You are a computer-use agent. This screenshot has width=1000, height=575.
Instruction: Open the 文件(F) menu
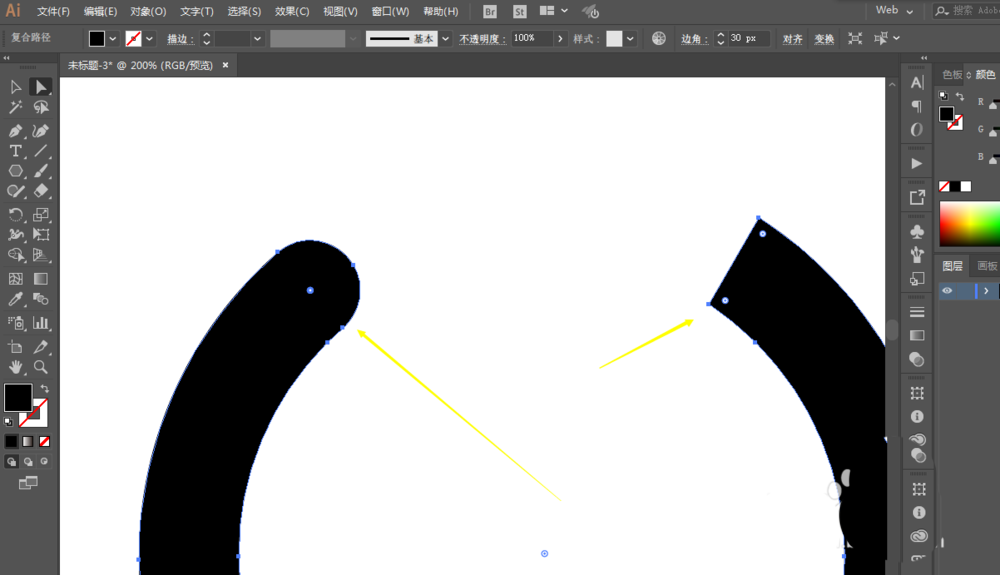click(x=53, y=11)
